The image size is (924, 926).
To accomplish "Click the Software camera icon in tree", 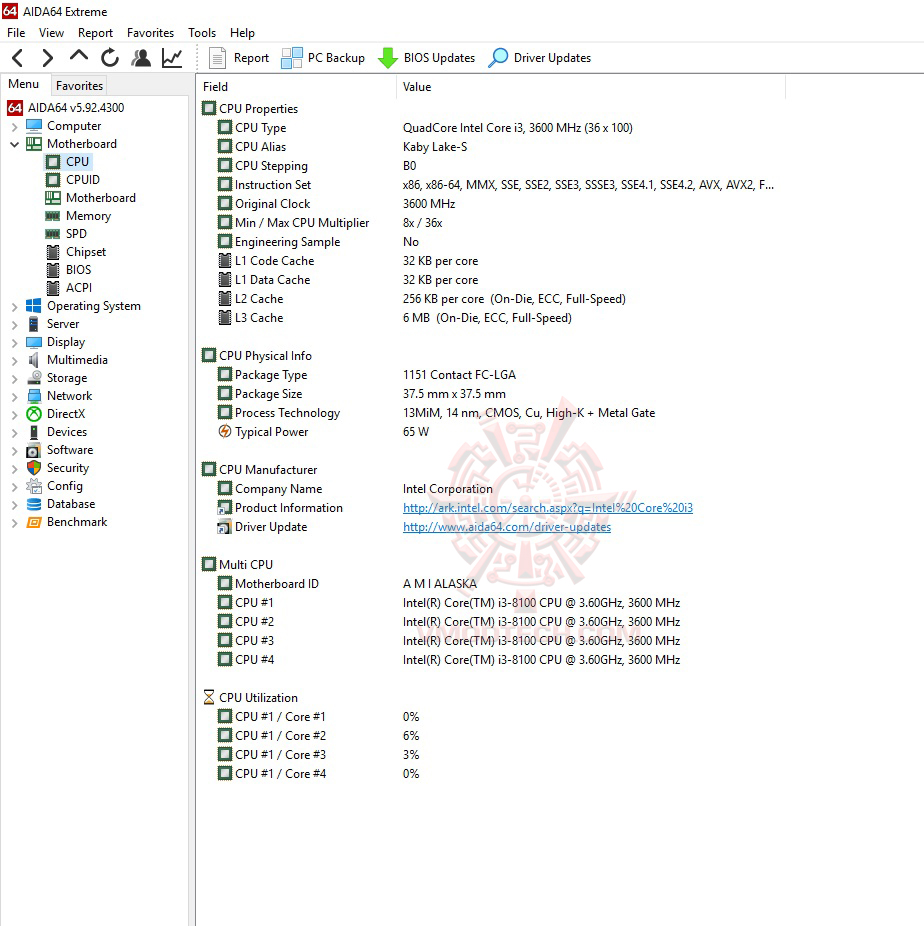I will pos(34,451).
